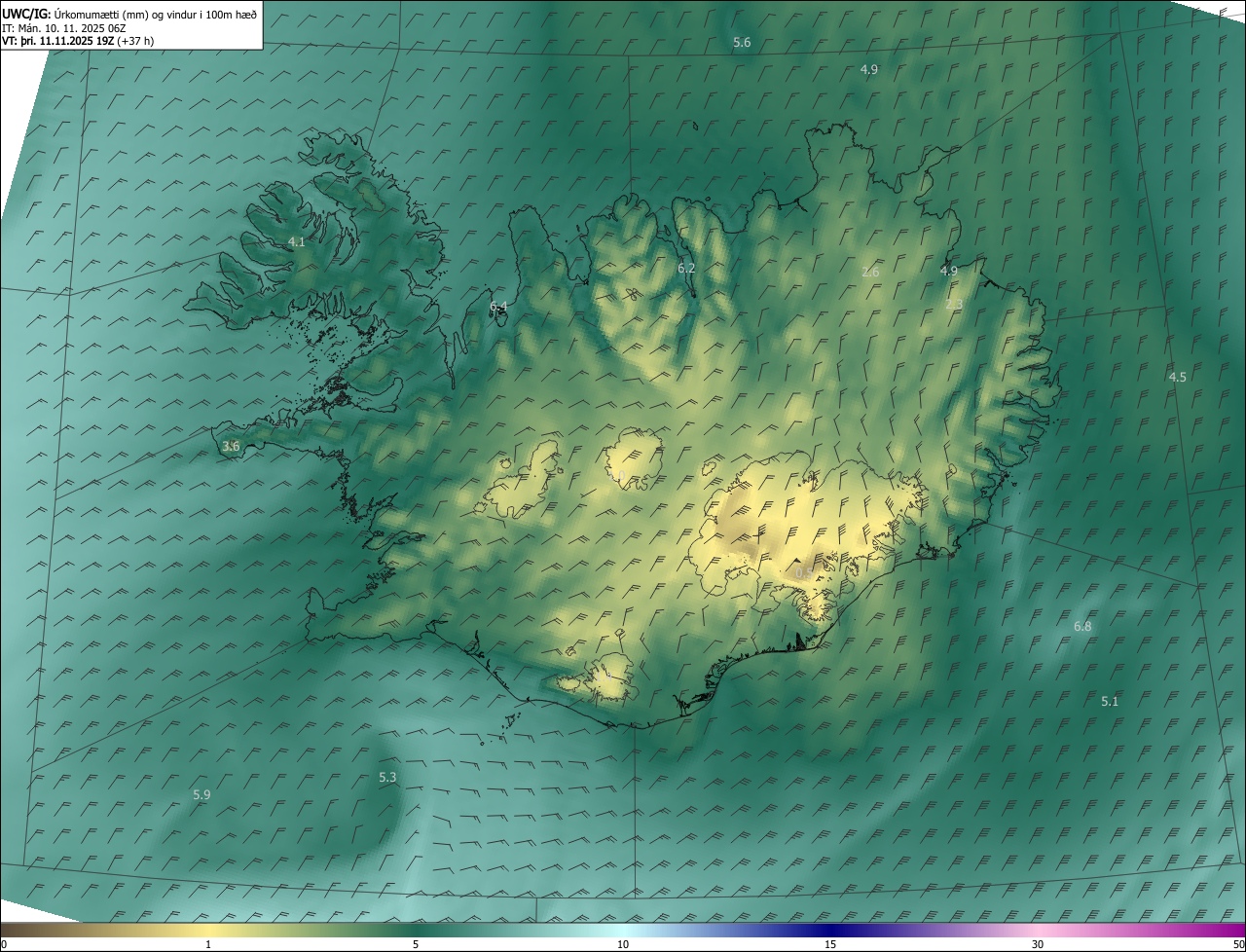Click the "(+37 h)" forecast offset text
Image resolution: width=1246 pixels, height=952 pixels.
(134, 41)
